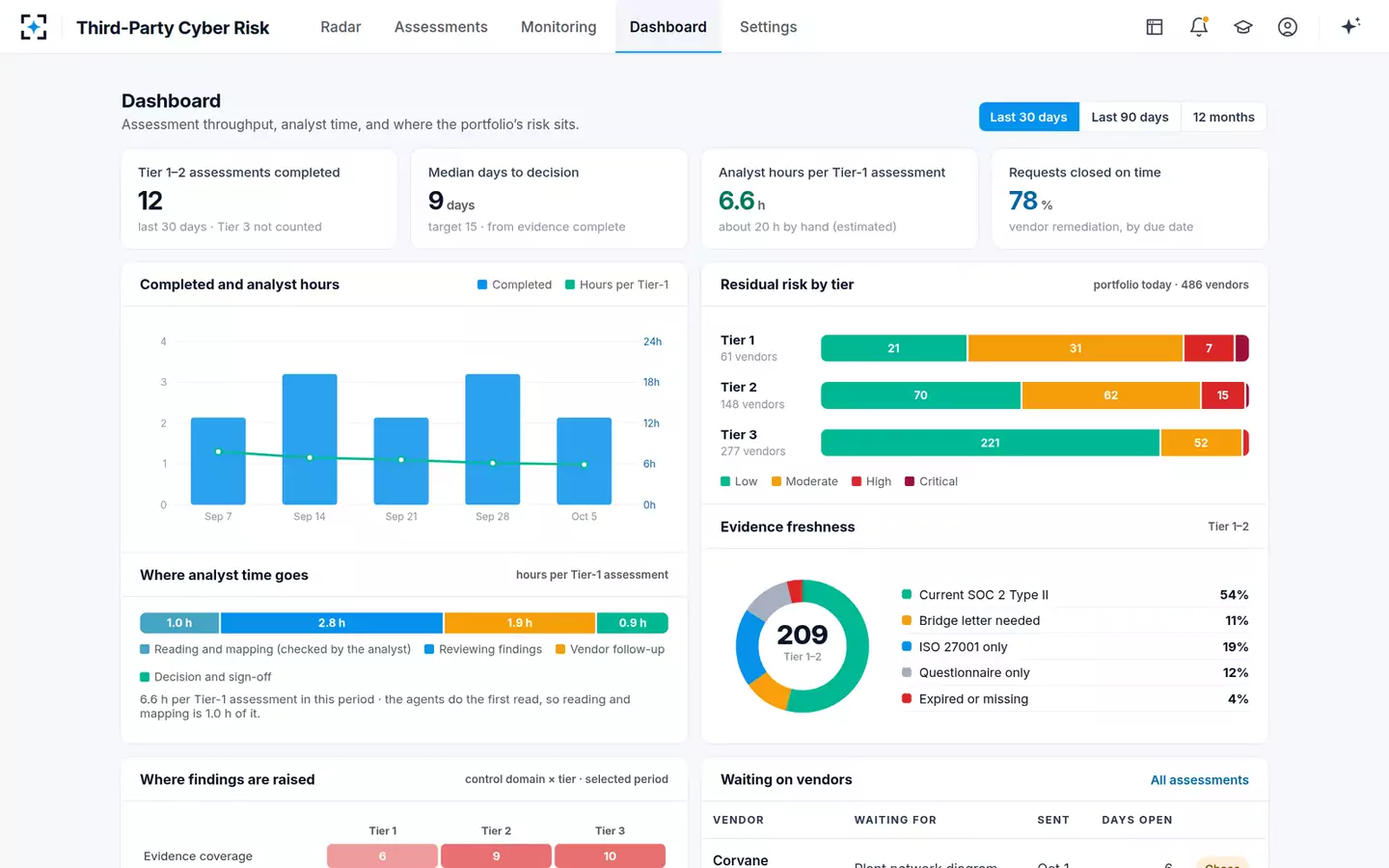Click the graduation cap learning icon
This screenshot has height=868, width=1389.
click(x=1243, y=27)
